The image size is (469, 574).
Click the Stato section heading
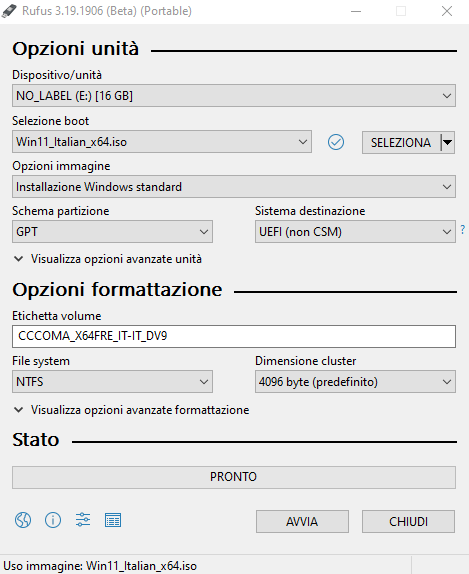(36, 439)
